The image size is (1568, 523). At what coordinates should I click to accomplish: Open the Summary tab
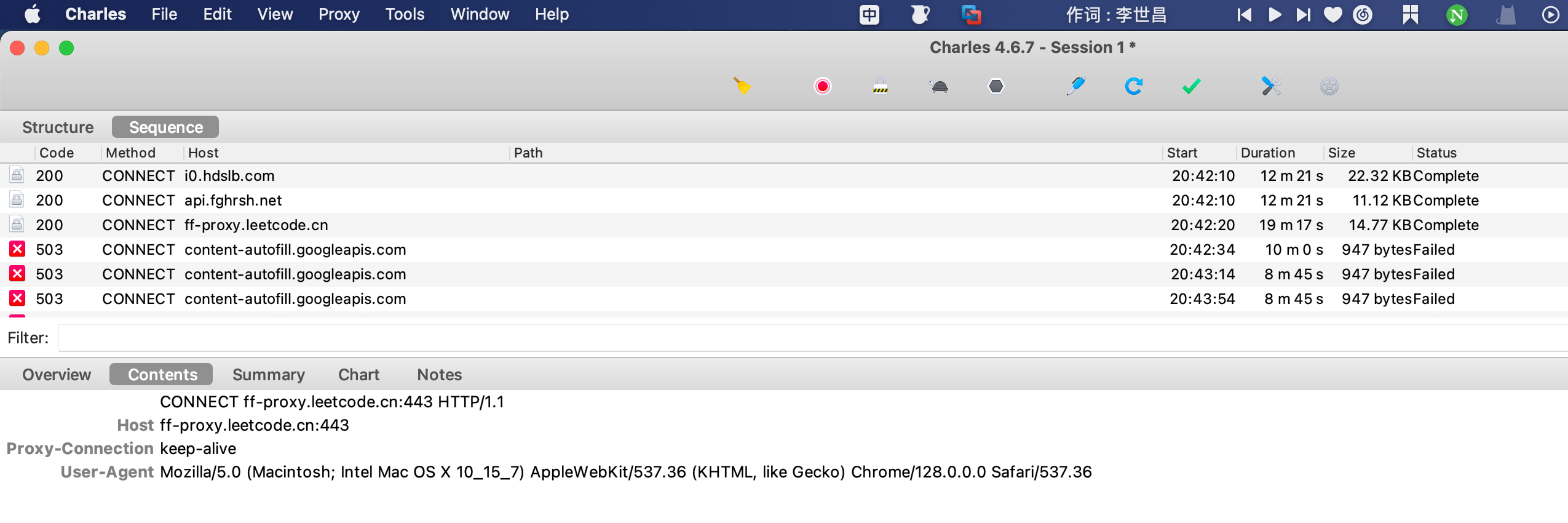269,375
